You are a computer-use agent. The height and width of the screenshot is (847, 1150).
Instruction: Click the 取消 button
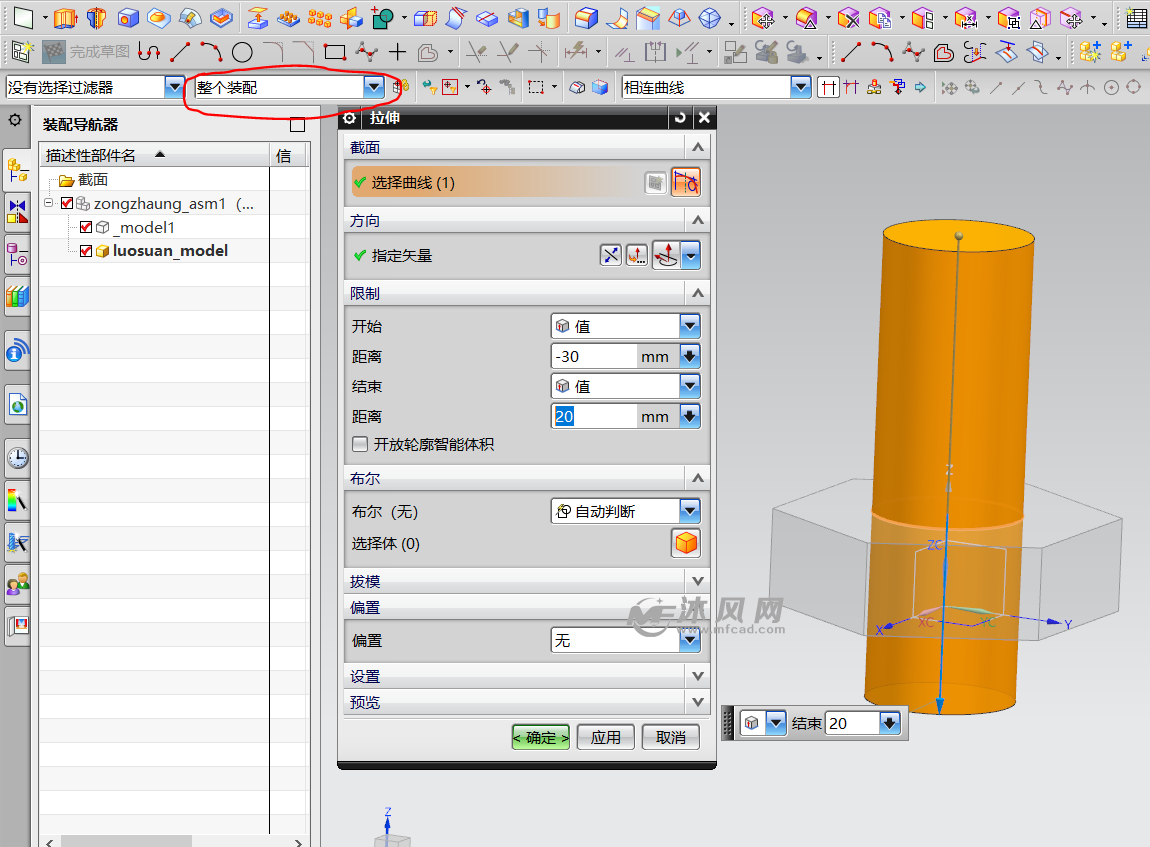pyautogui.click(x=670, y=737)
